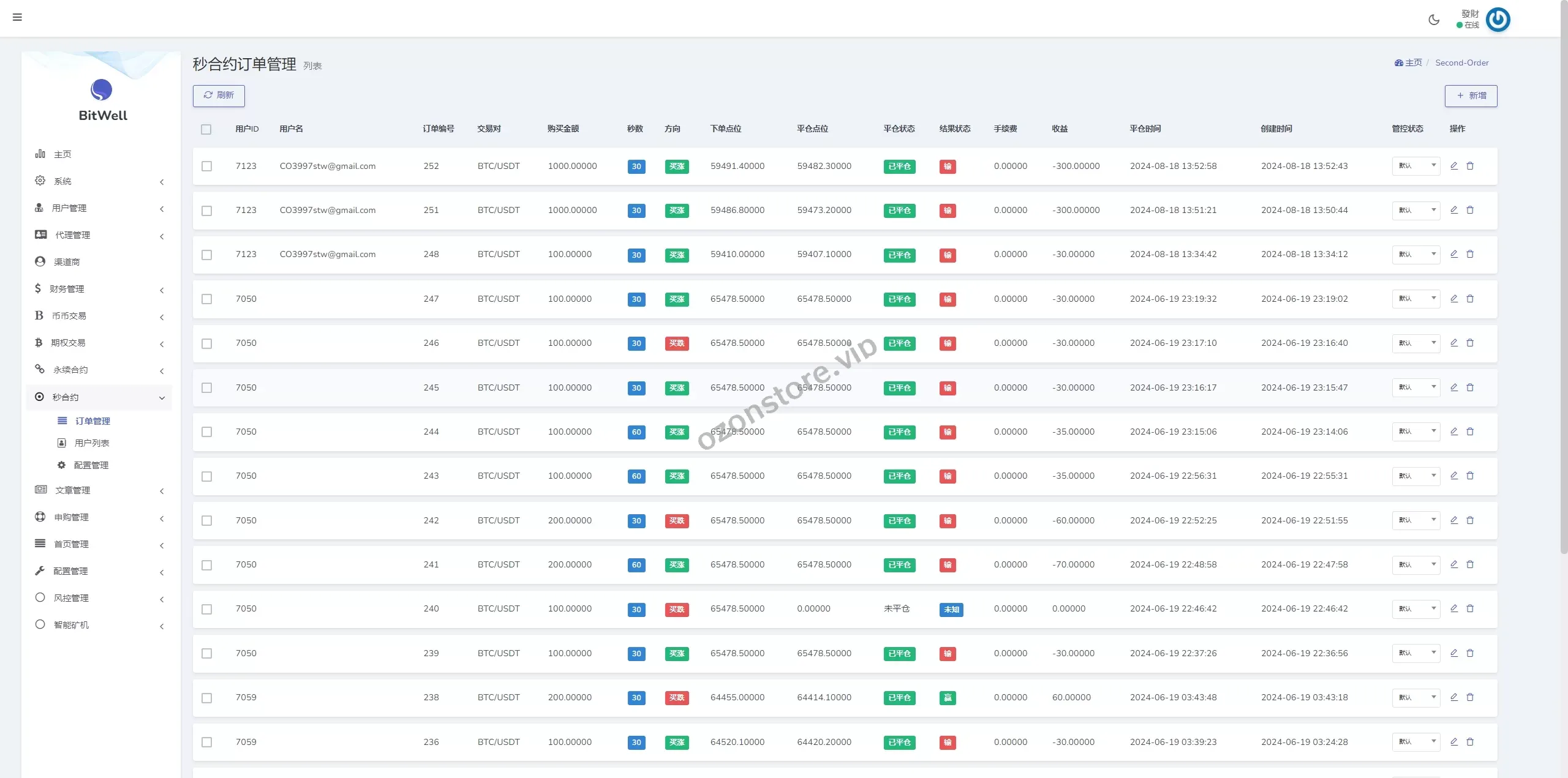Click the hamburger menu icon
This screenshot has width=1568, height=778.
click(17, 17)
